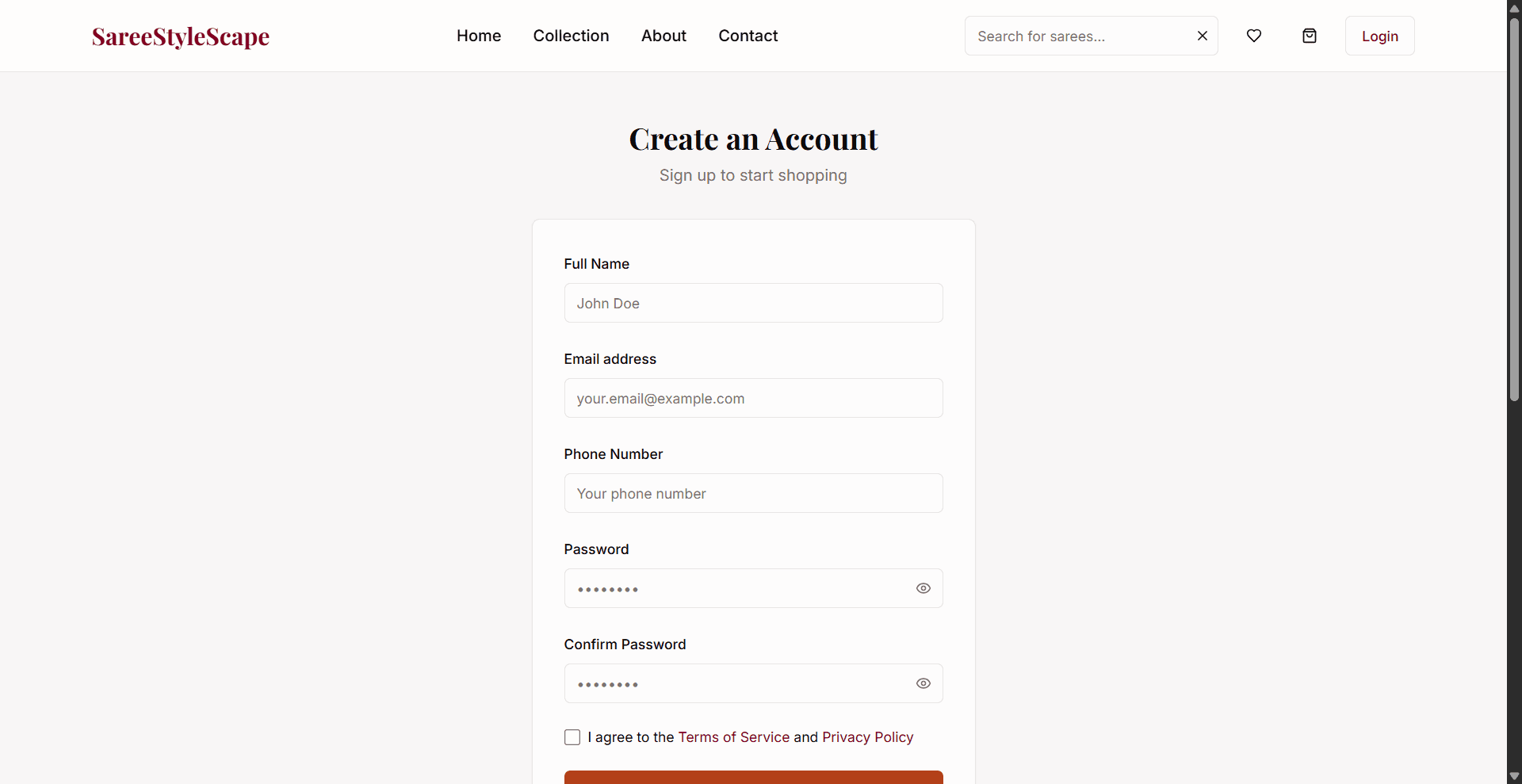Navigate to the About section
This screenshot has width=1522, height=784.
pyautogui.click(x=663, y=36)
